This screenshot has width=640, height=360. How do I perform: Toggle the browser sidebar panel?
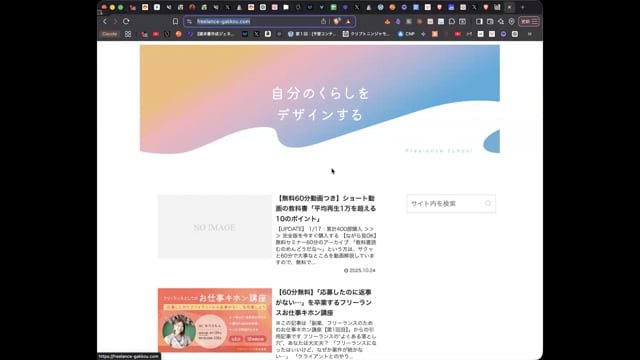point(479,21)
